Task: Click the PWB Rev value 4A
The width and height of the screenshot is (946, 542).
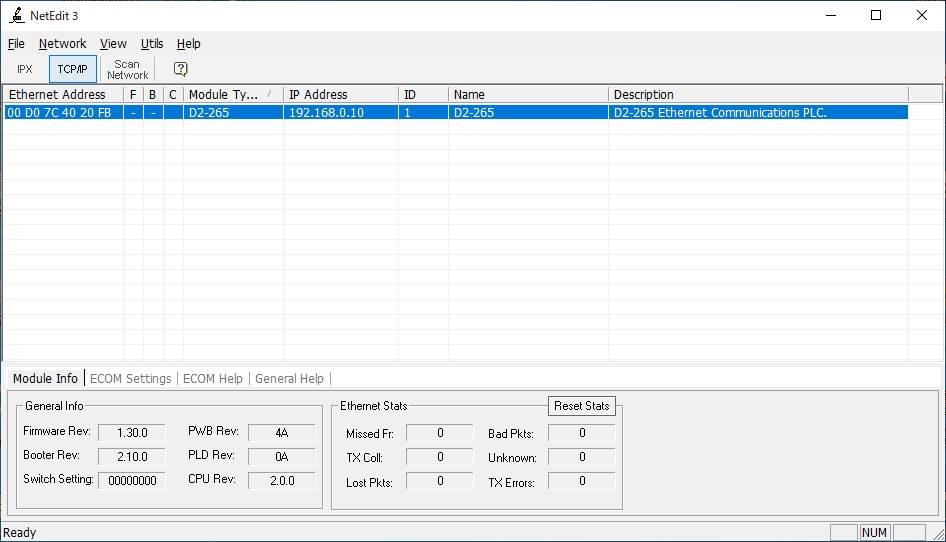Action: point(282,433)
